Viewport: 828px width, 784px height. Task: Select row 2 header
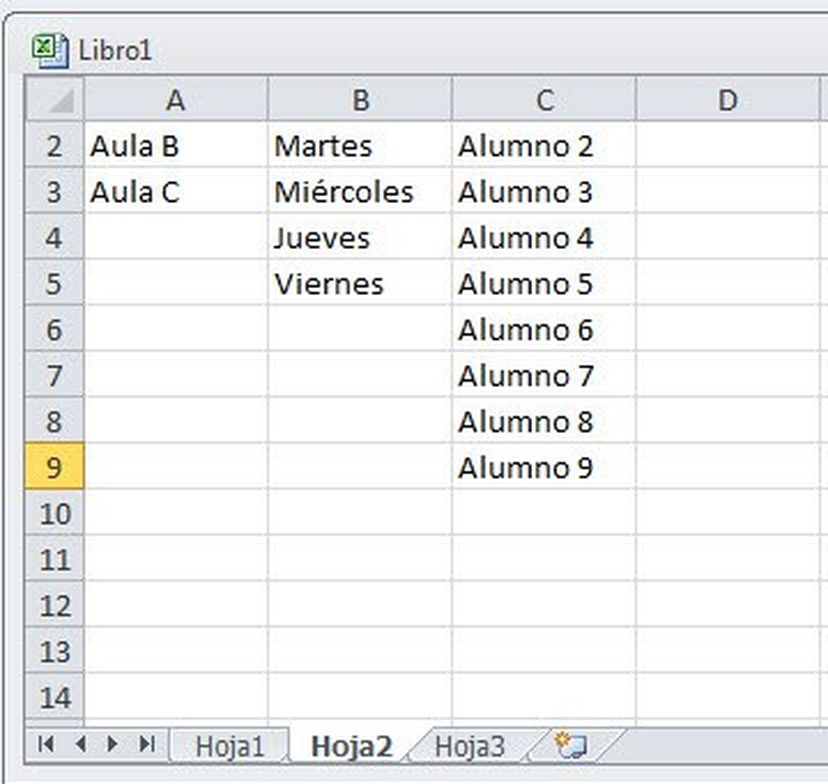[x=55, y=146]
